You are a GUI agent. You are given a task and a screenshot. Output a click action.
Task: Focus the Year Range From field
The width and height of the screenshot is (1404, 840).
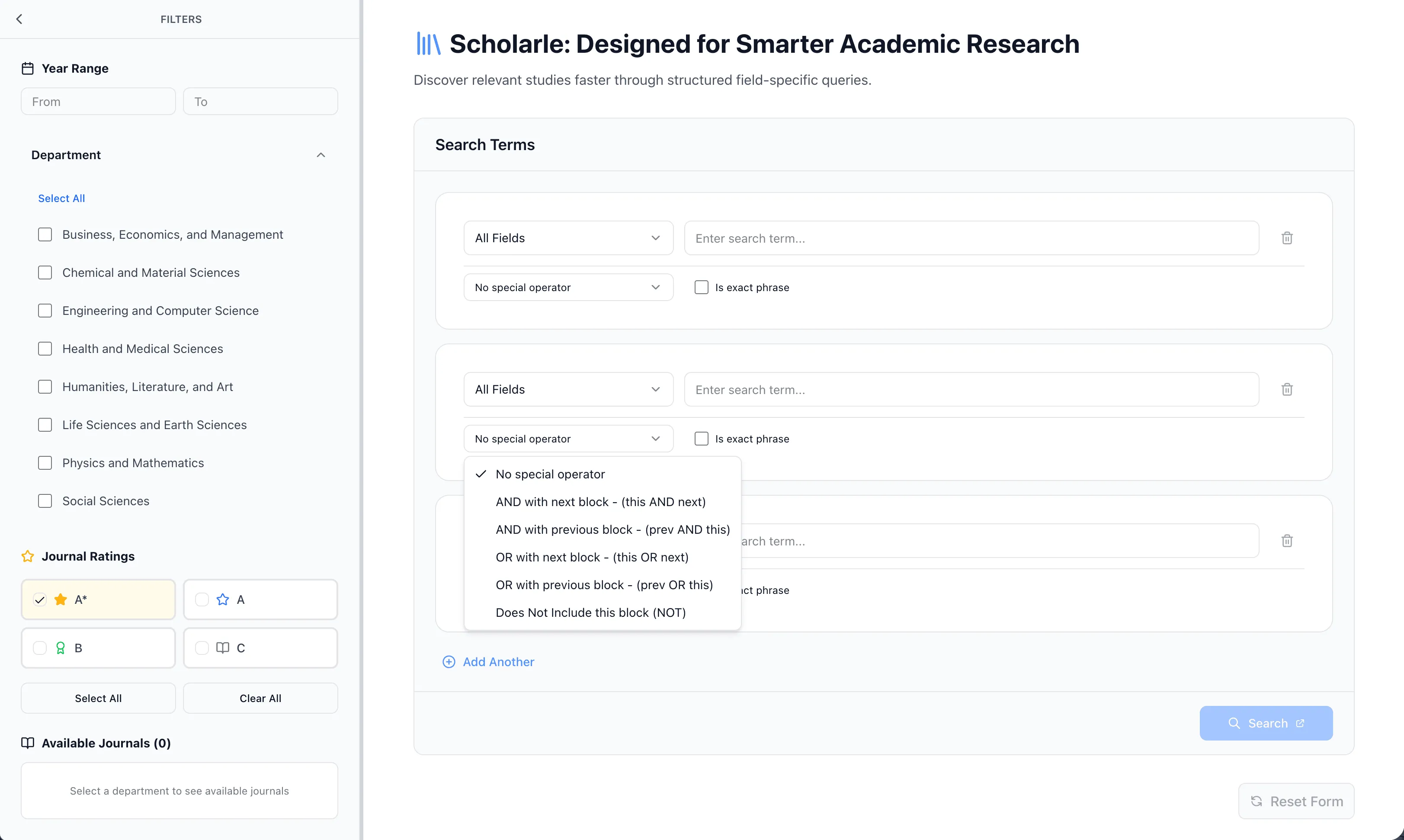(x=98, y=102)
